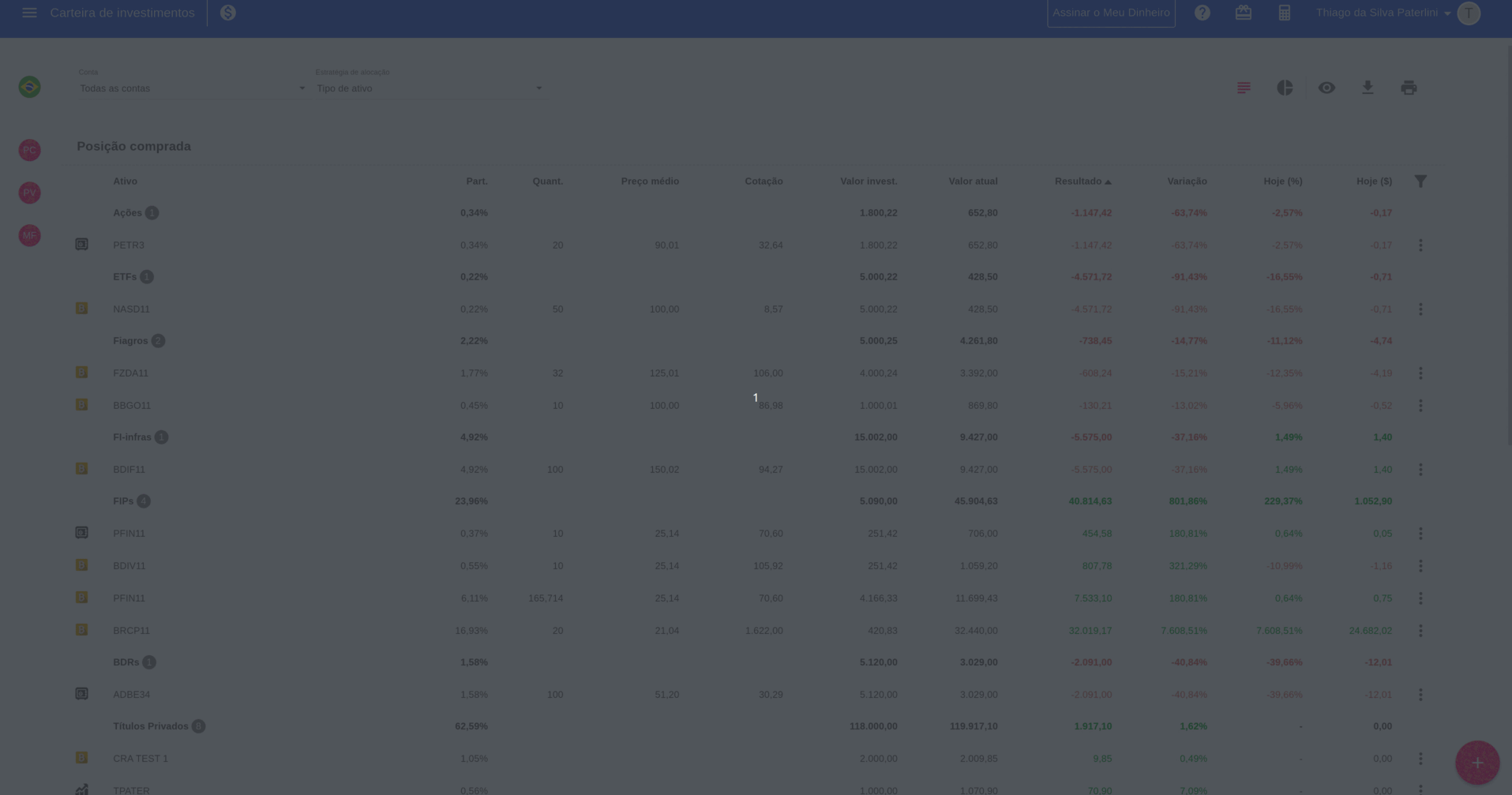
Task: Download the portfolio report
Action: click(x=1367, y=88)
